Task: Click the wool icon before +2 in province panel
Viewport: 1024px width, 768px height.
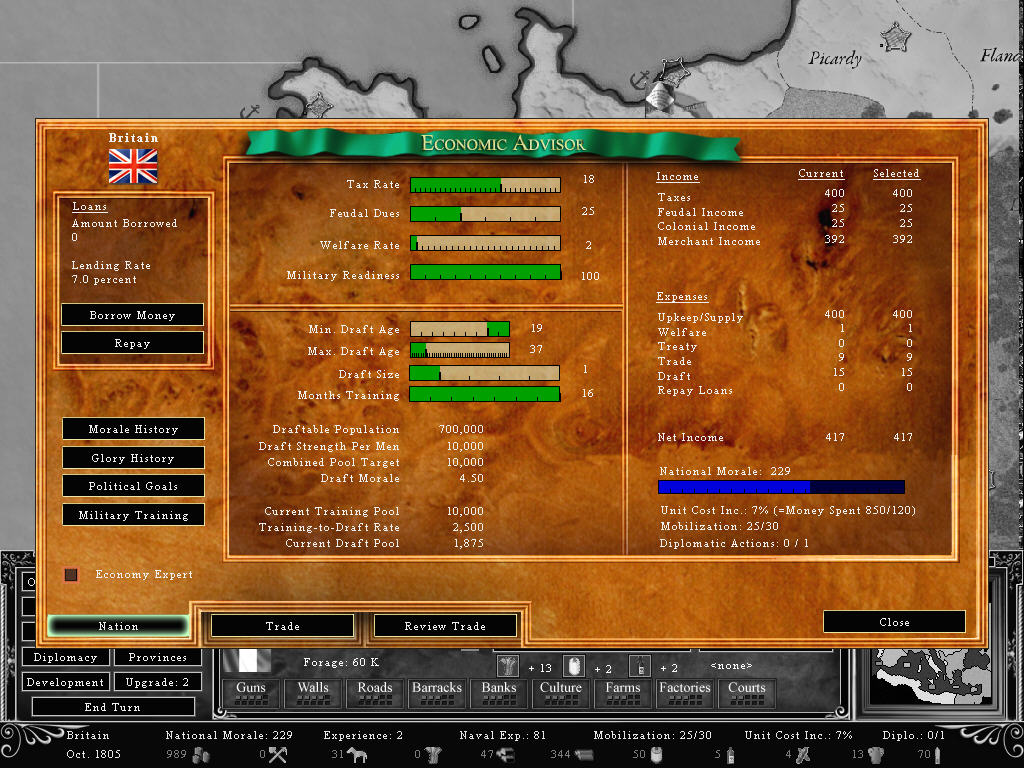Action: 573,667
